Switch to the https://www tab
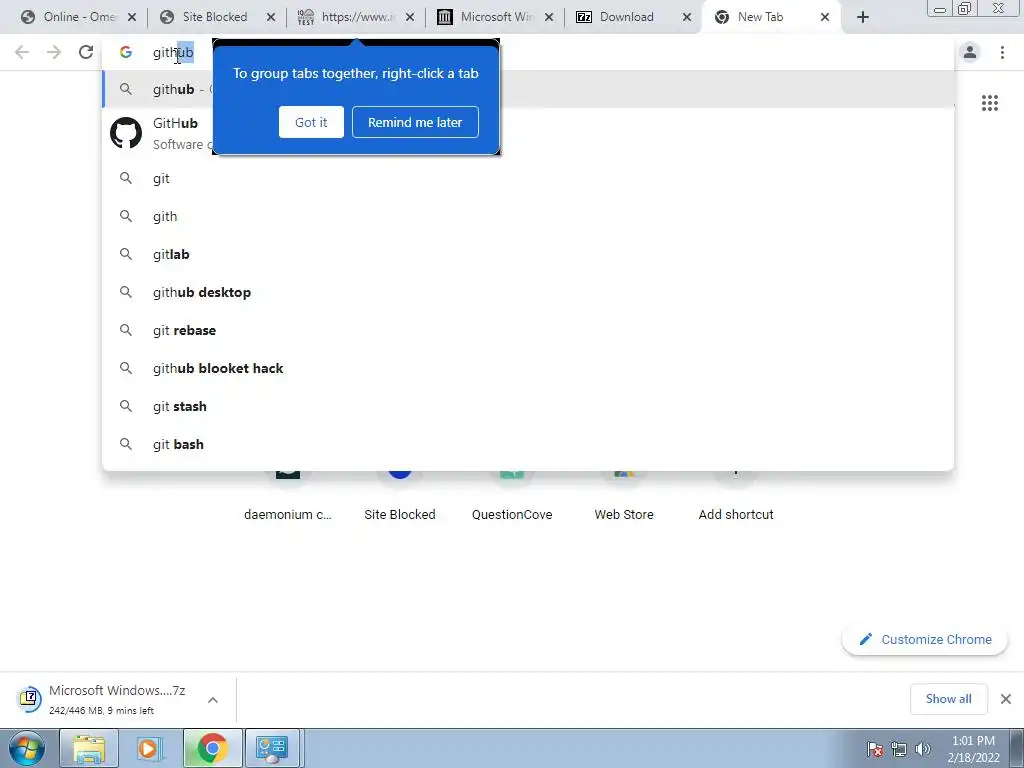 pyautogui.click(x=356, y=17)
